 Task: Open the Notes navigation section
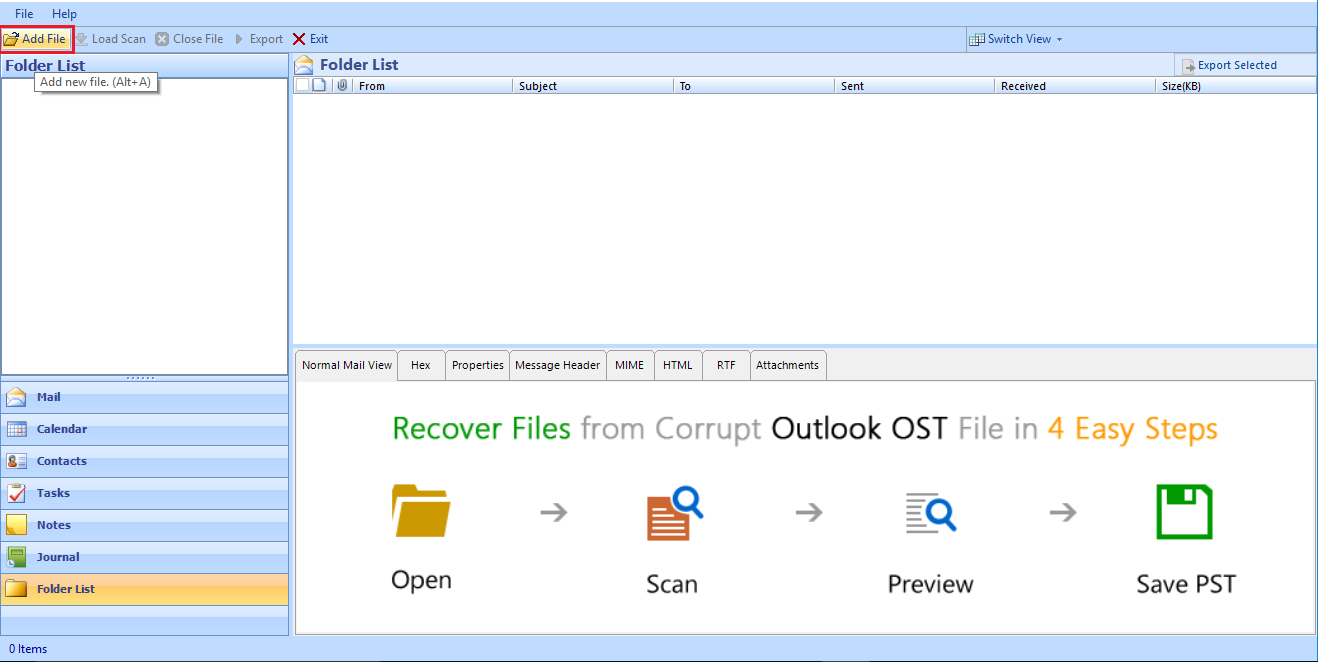pyautogui.click(x=145, y=525)
